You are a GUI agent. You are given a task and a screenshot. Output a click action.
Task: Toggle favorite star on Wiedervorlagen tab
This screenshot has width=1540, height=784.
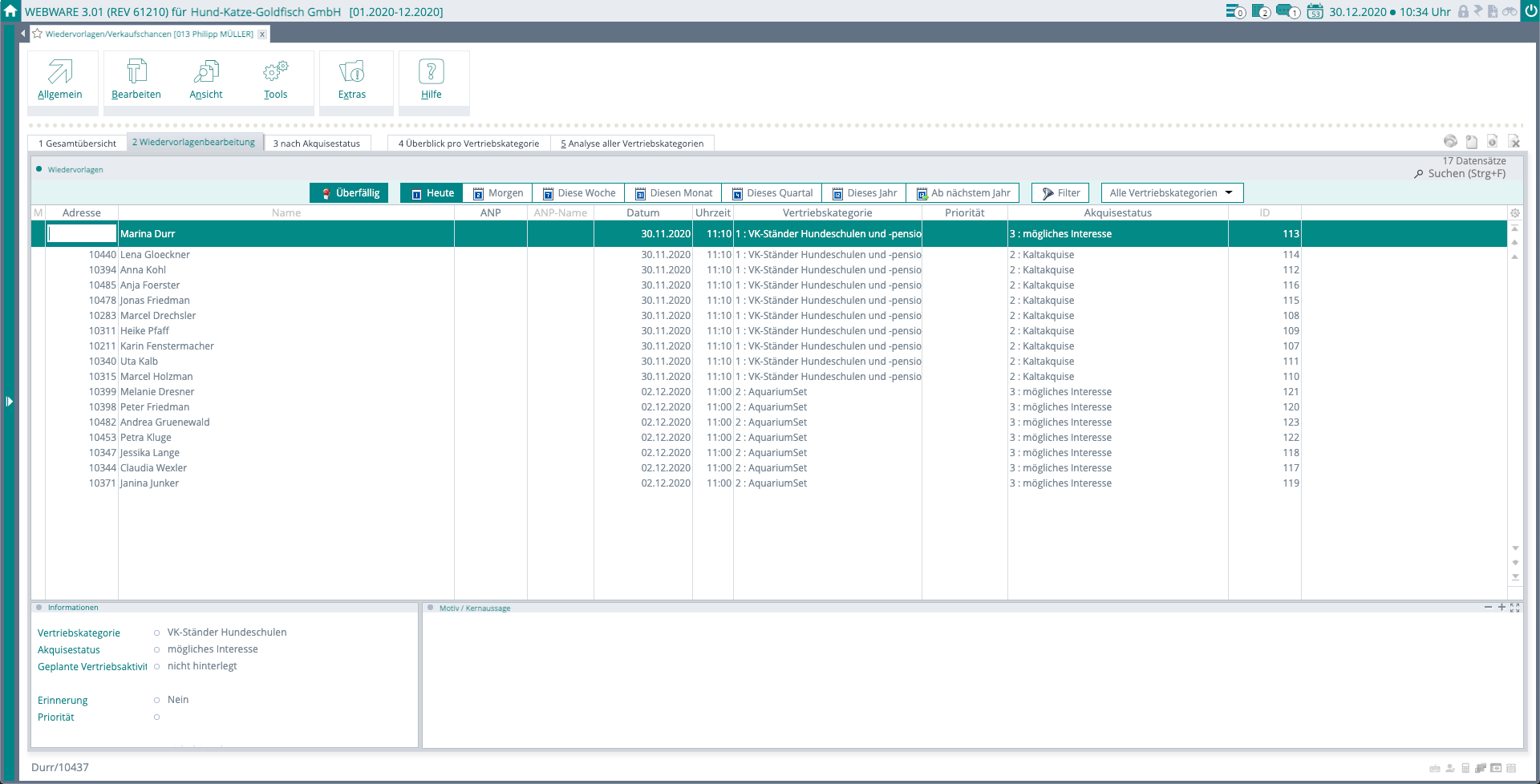tap(37, 34)
